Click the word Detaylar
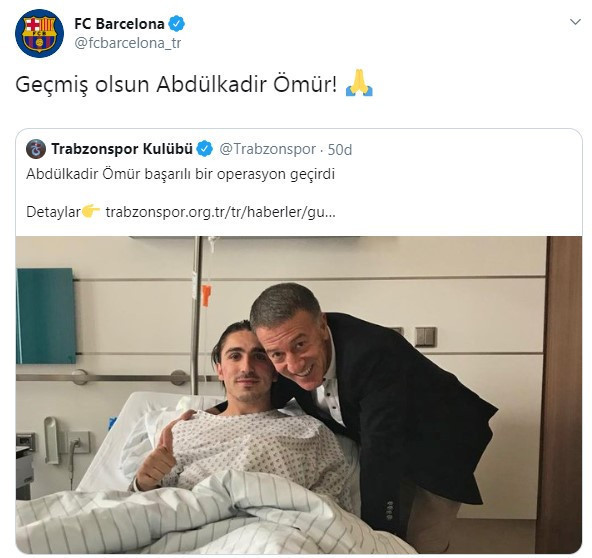 coord(53,212)
